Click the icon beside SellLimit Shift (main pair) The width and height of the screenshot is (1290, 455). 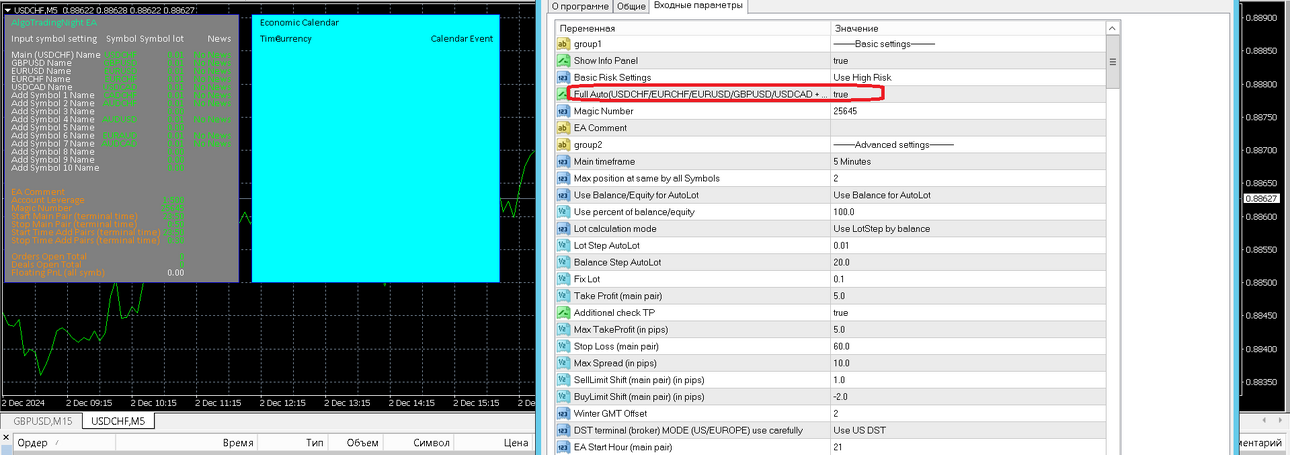(563, 380)
